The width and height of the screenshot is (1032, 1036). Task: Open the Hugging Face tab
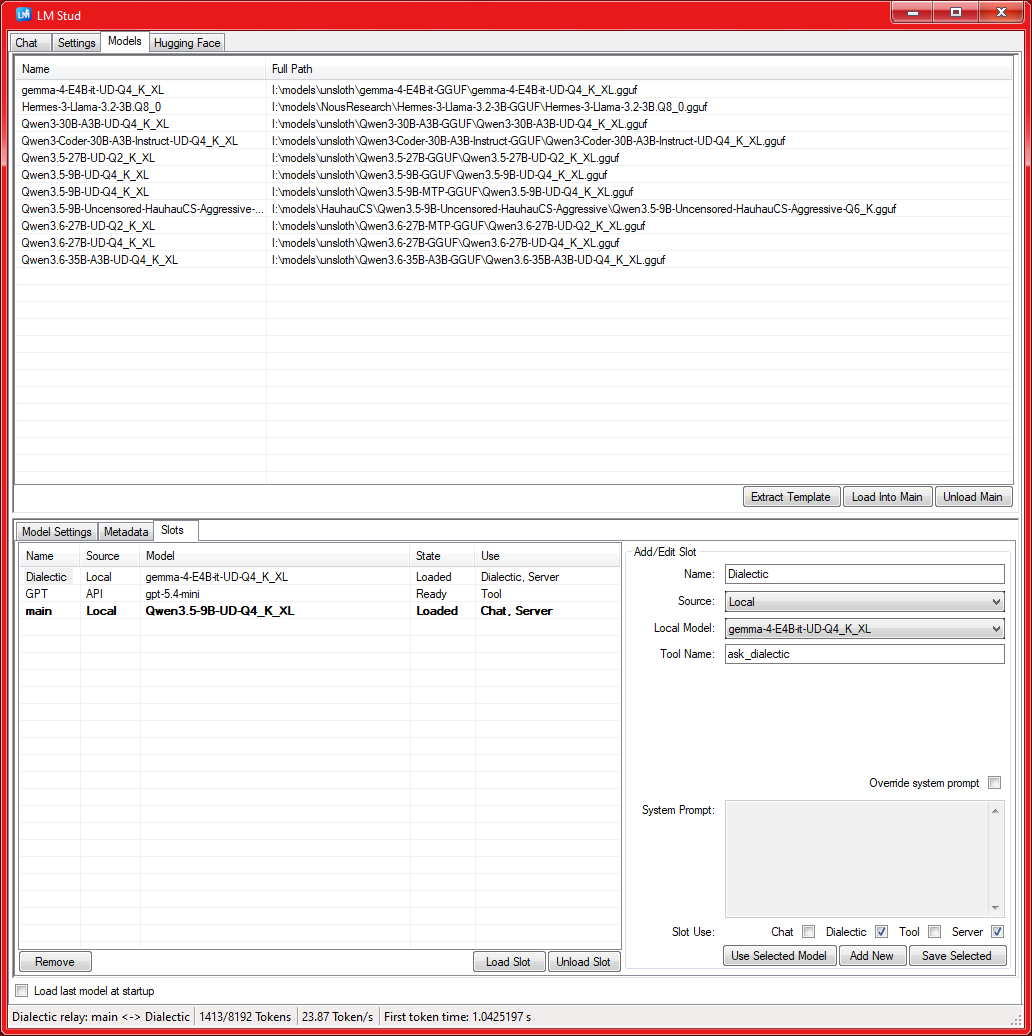pyautogui.click(x=187, y=43)
